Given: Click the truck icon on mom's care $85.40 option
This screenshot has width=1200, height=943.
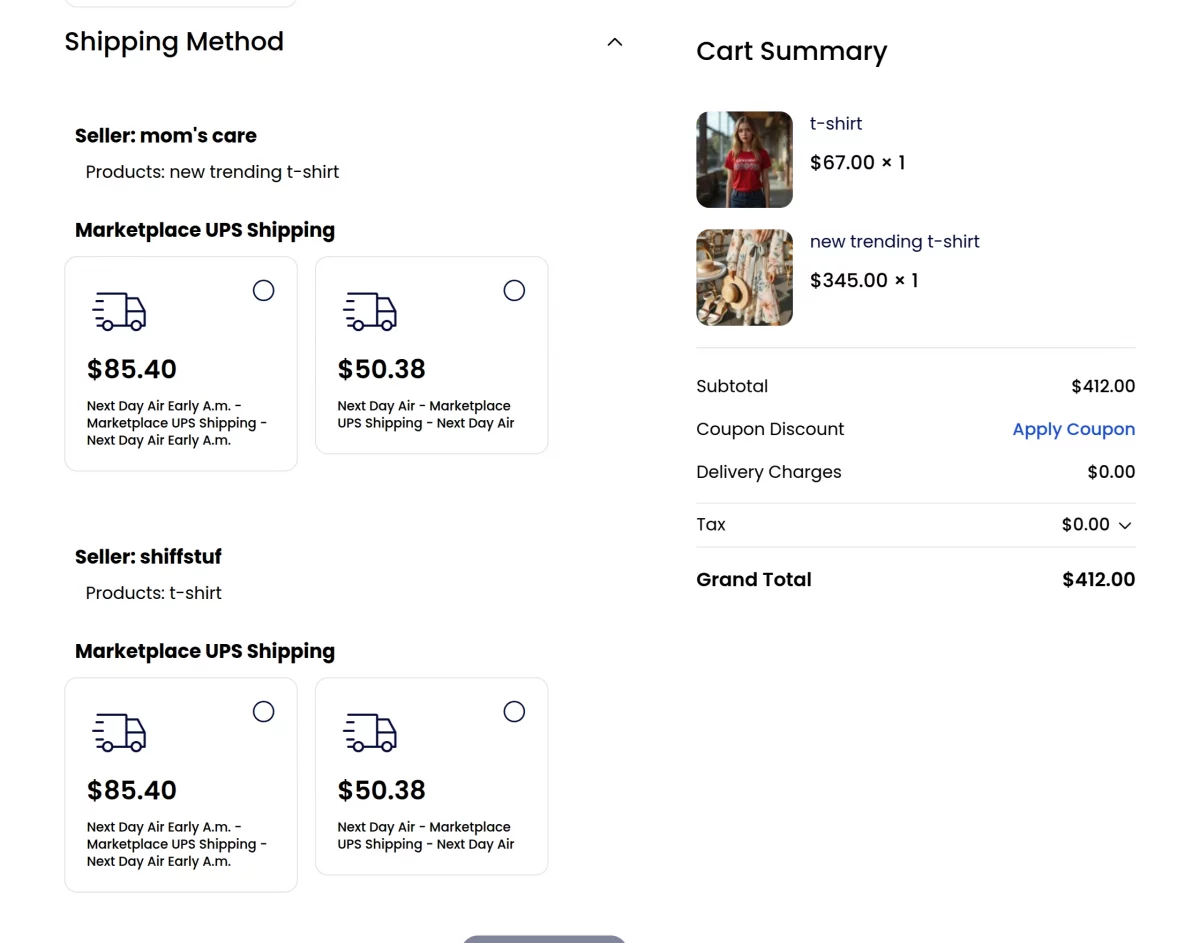Looking at the screenshot, I should pos(119,311).
